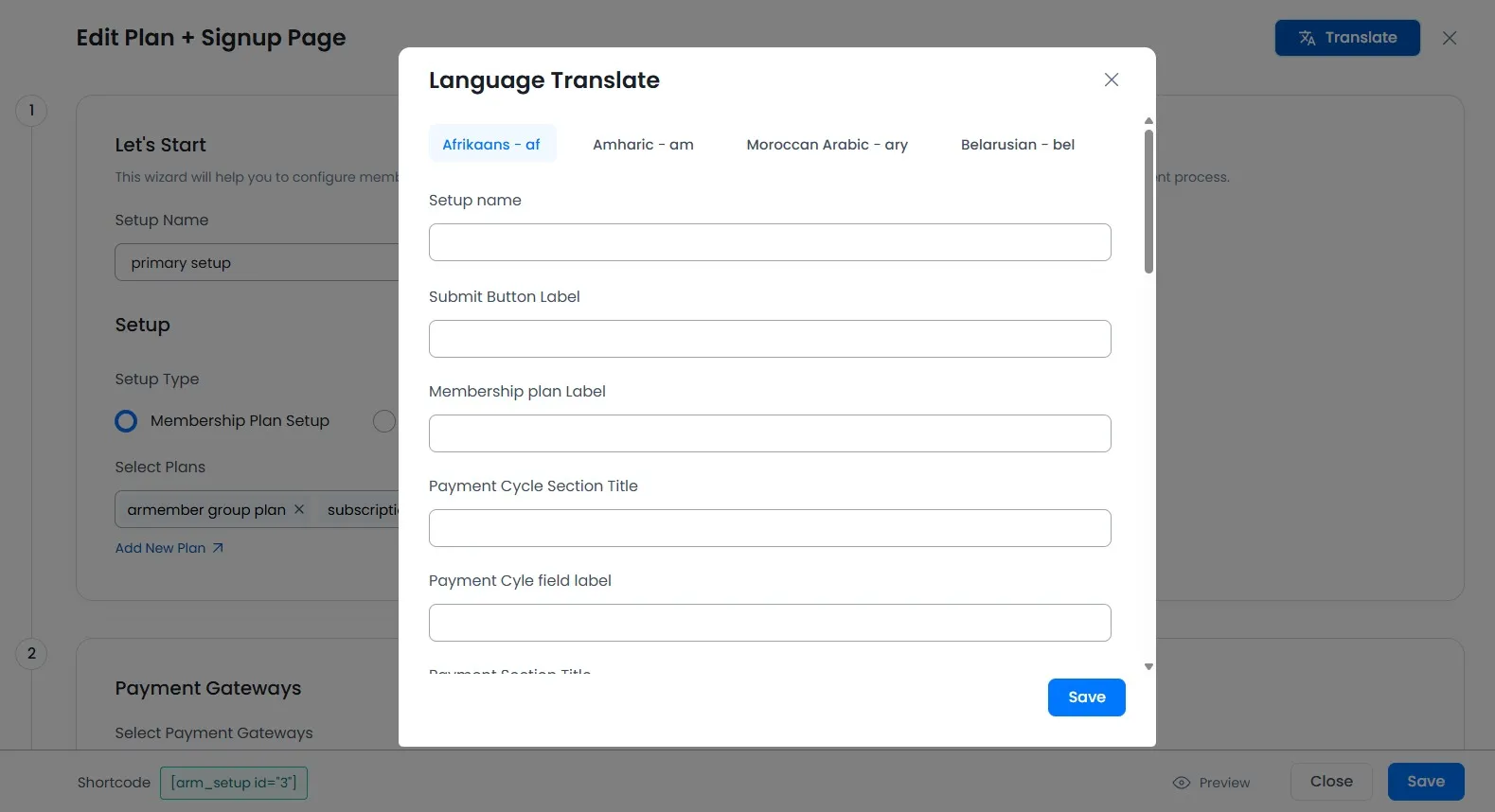Click the dialog scrollbar thumb
The width and height of the screenshot is (1495, 812).
pos(1148,202)
